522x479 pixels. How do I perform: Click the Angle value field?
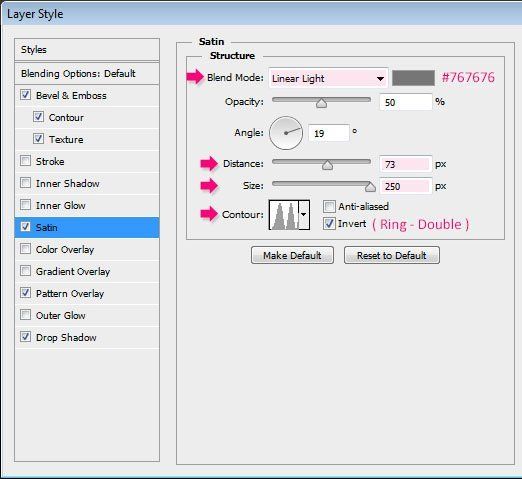329,133
